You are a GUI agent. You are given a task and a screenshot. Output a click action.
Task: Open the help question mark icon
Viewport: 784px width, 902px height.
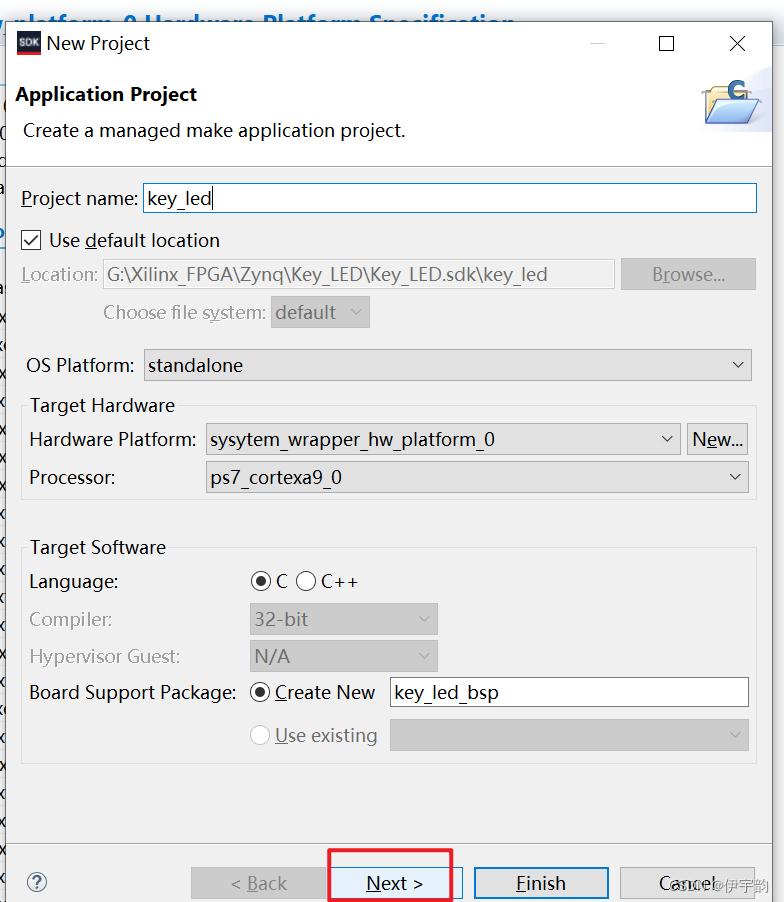(x=37, y=882)
